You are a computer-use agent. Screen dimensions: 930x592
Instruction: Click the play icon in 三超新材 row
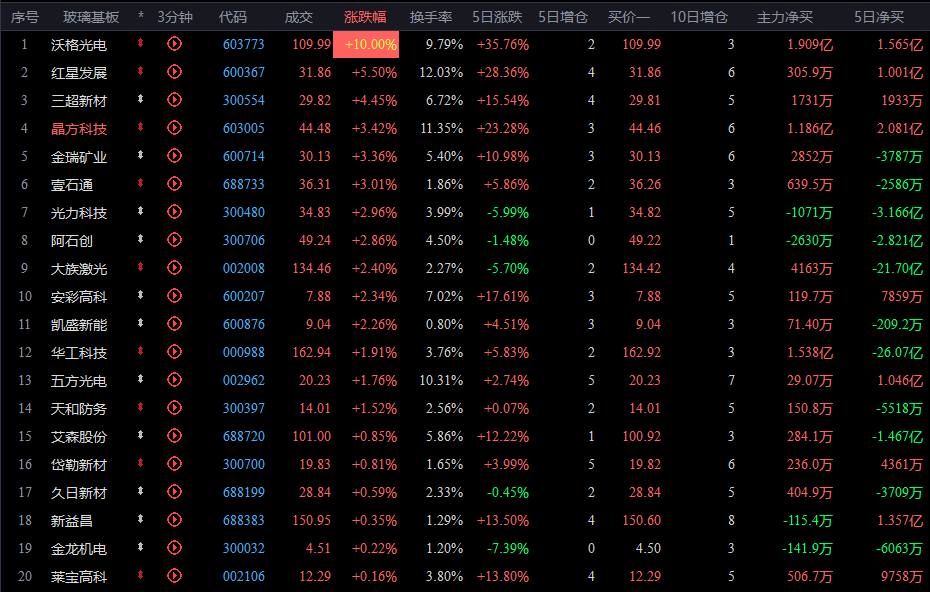tap(174, 100)
